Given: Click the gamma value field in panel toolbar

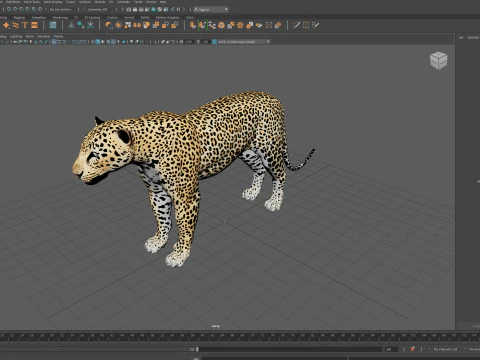Looking at the screenshot, I should click(206, 42).
